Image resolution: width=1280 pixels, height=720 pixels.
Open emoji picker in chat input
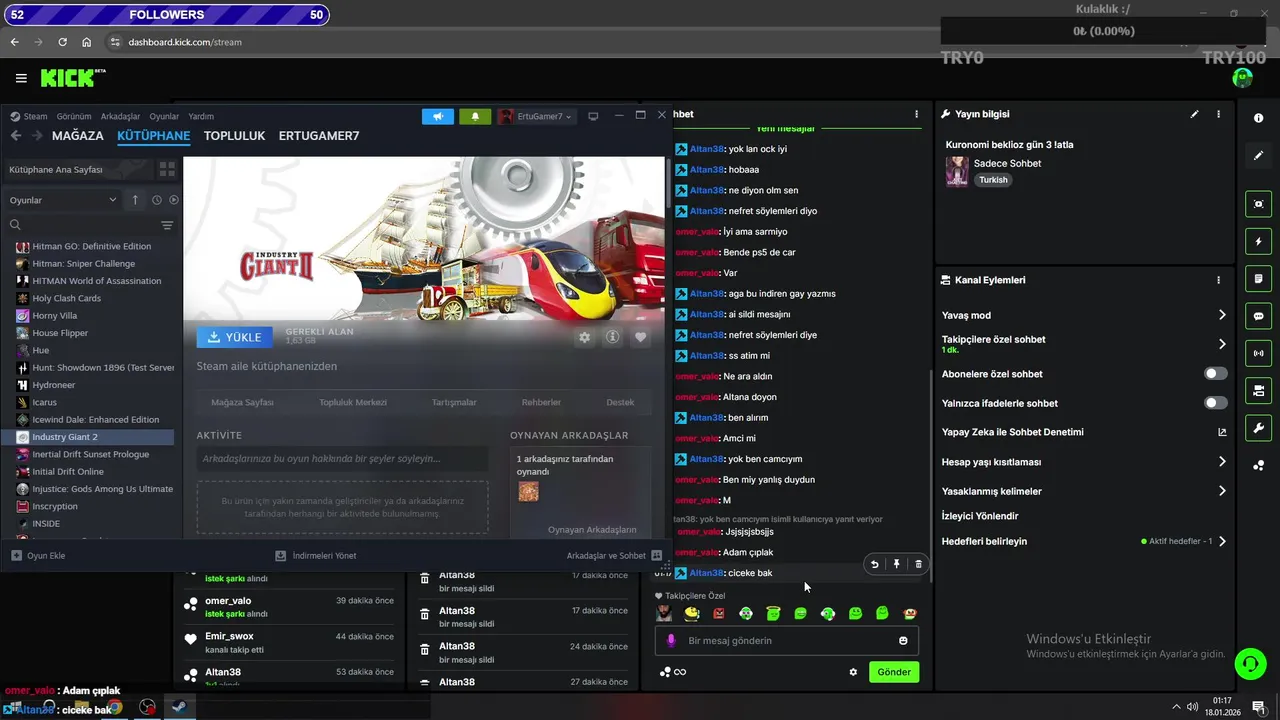point(903,641)
